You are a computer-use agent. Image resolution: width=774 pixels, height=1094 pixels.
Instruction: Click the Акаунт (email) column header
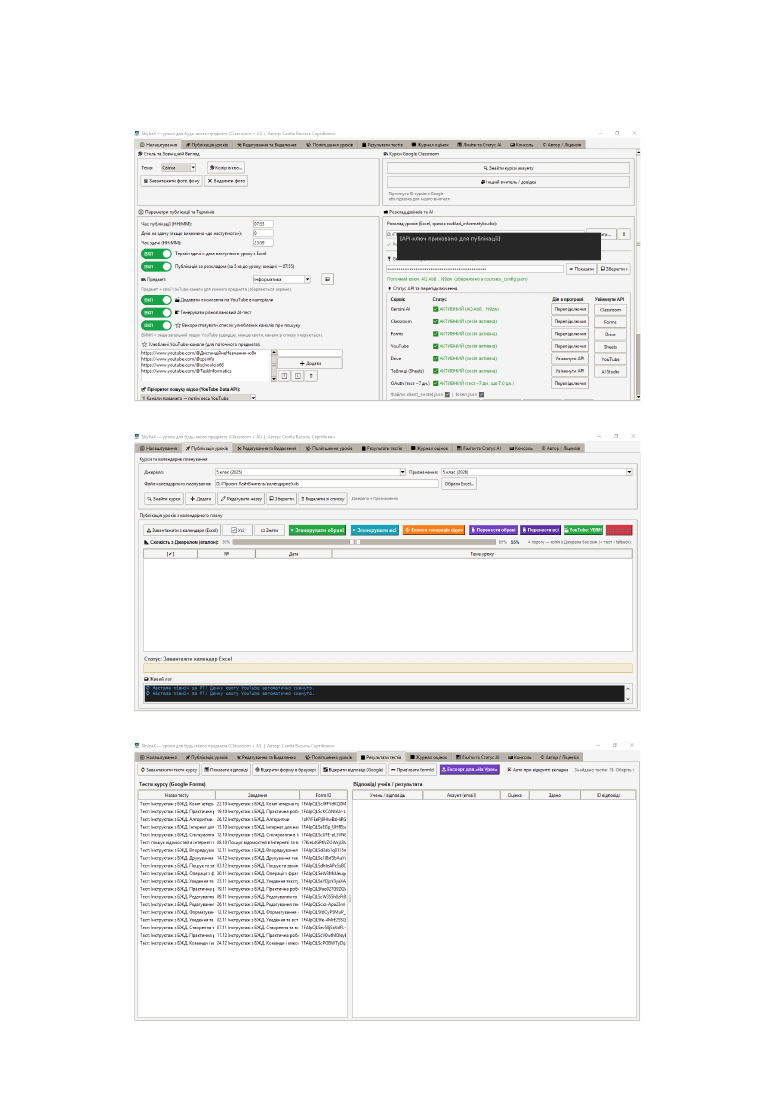click(461, 795)
